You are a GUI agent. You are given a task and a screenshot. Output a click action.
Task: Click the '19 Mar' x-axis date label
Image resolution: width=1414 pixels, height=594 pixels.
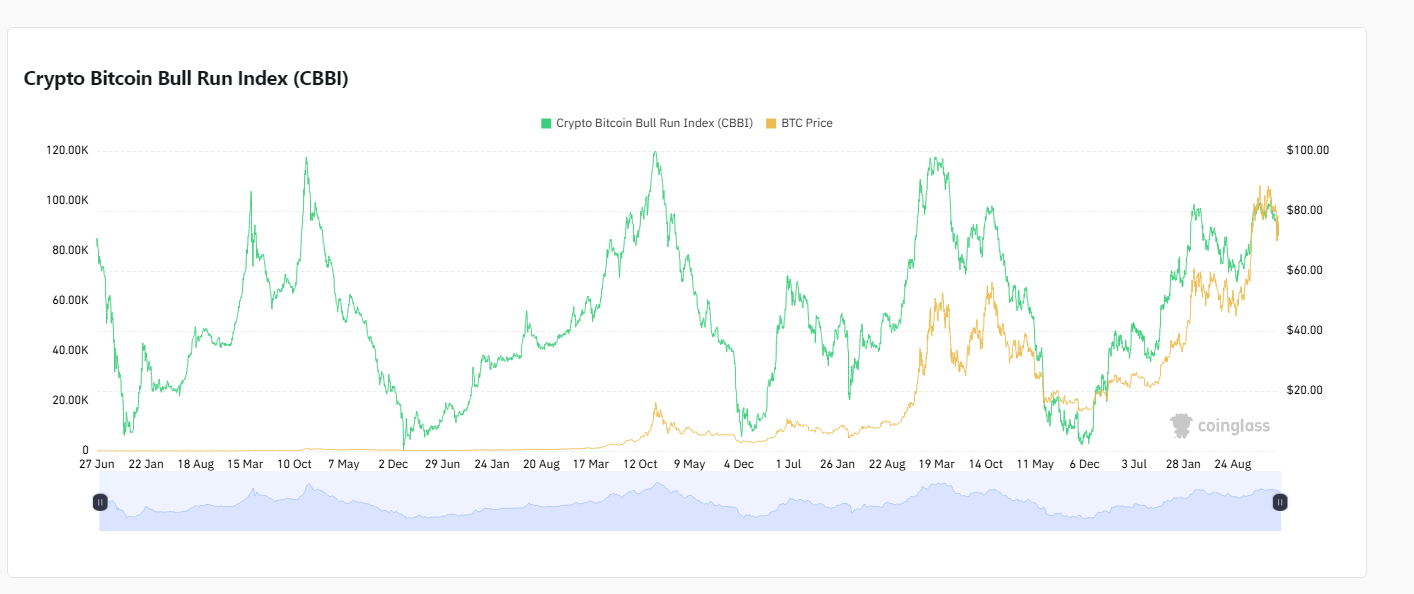[936, 464]
